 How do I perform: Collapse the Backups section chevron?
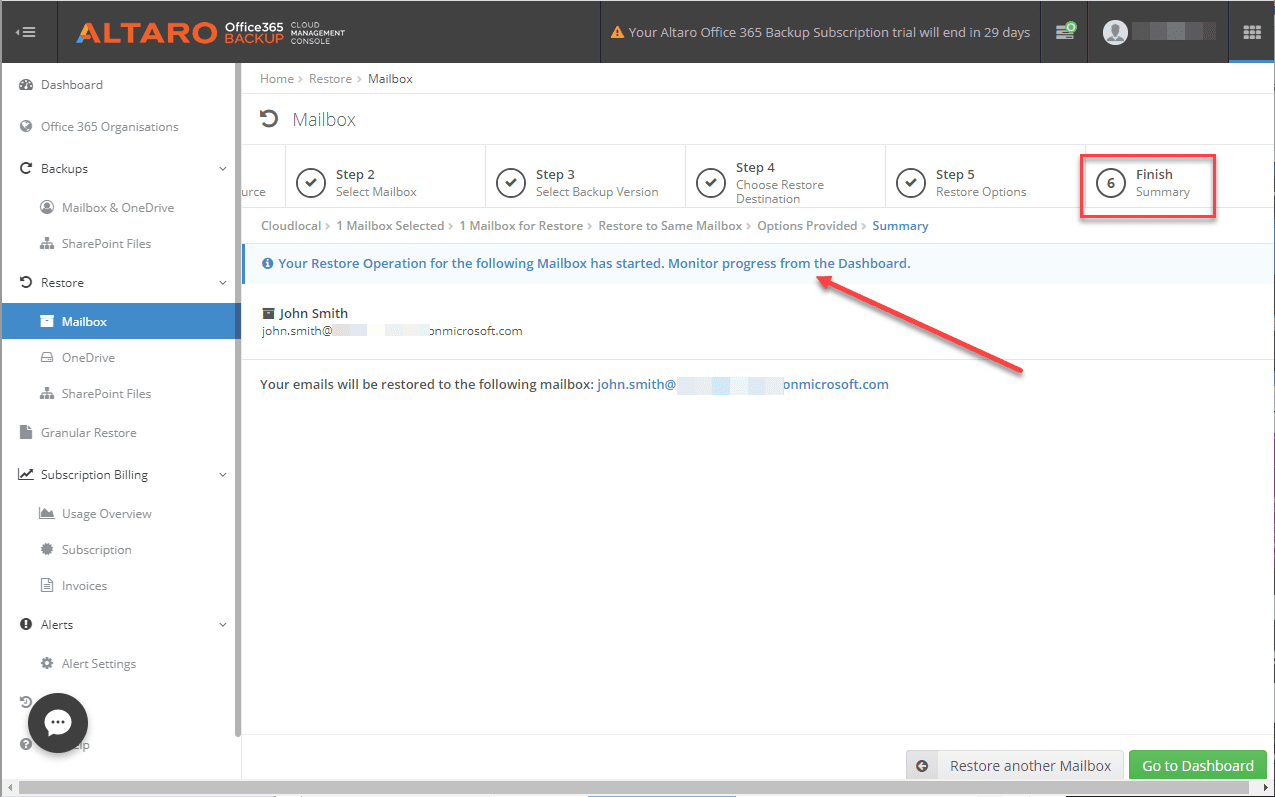click(x=222, y=169)
